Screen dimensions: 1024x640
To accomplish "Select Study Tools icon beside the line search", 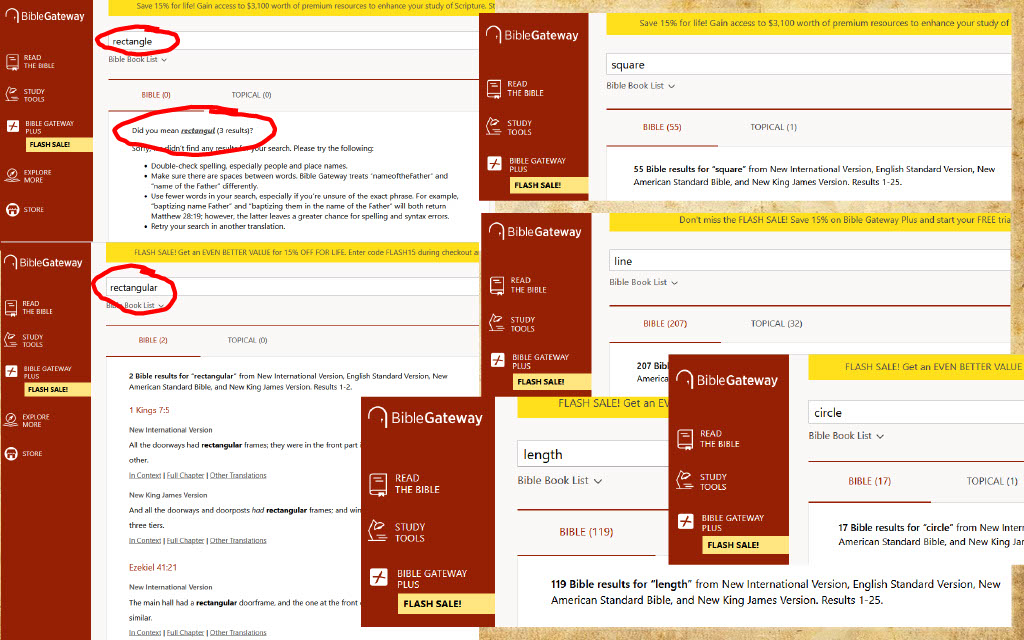I will (497, 324).
